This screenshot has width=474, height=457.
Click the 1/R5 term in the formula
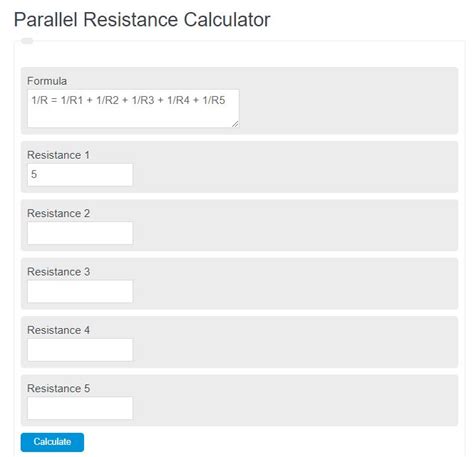click(214, 100)
